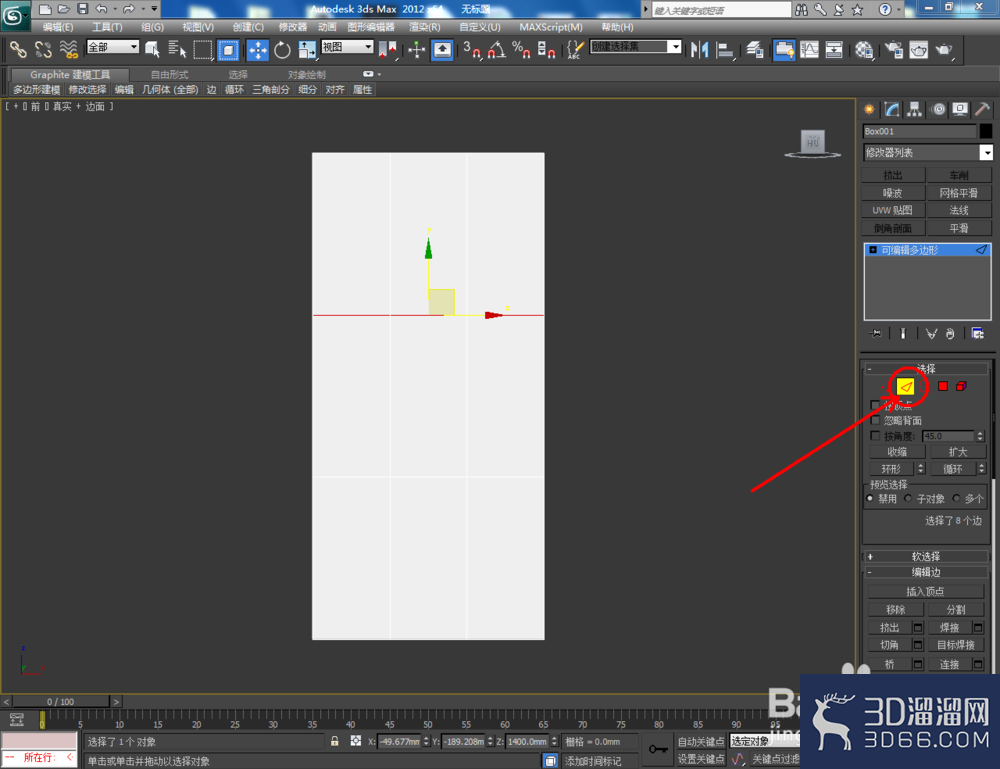Click the black object color swatch
This screenshot has height=769, width=1000.
click(x=985, y=131)
